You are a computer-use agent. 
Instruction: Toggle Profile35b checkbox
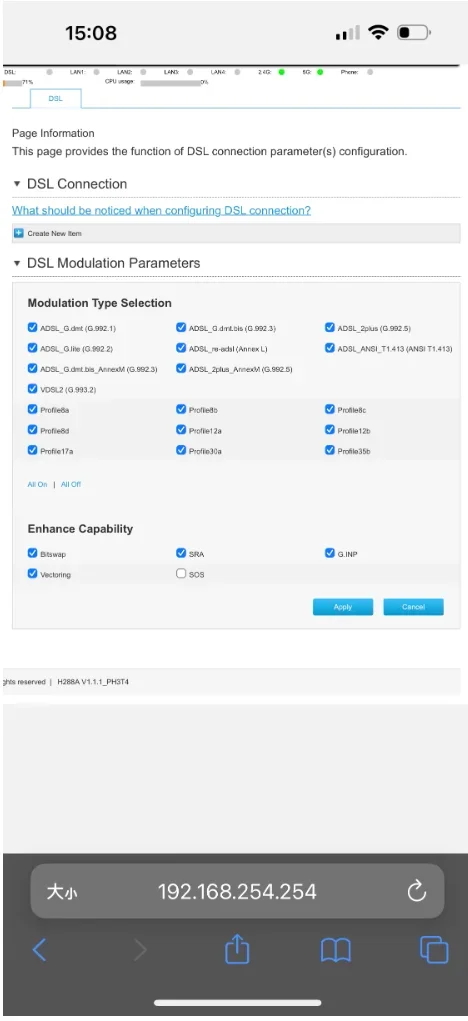(x=329, y=450)
